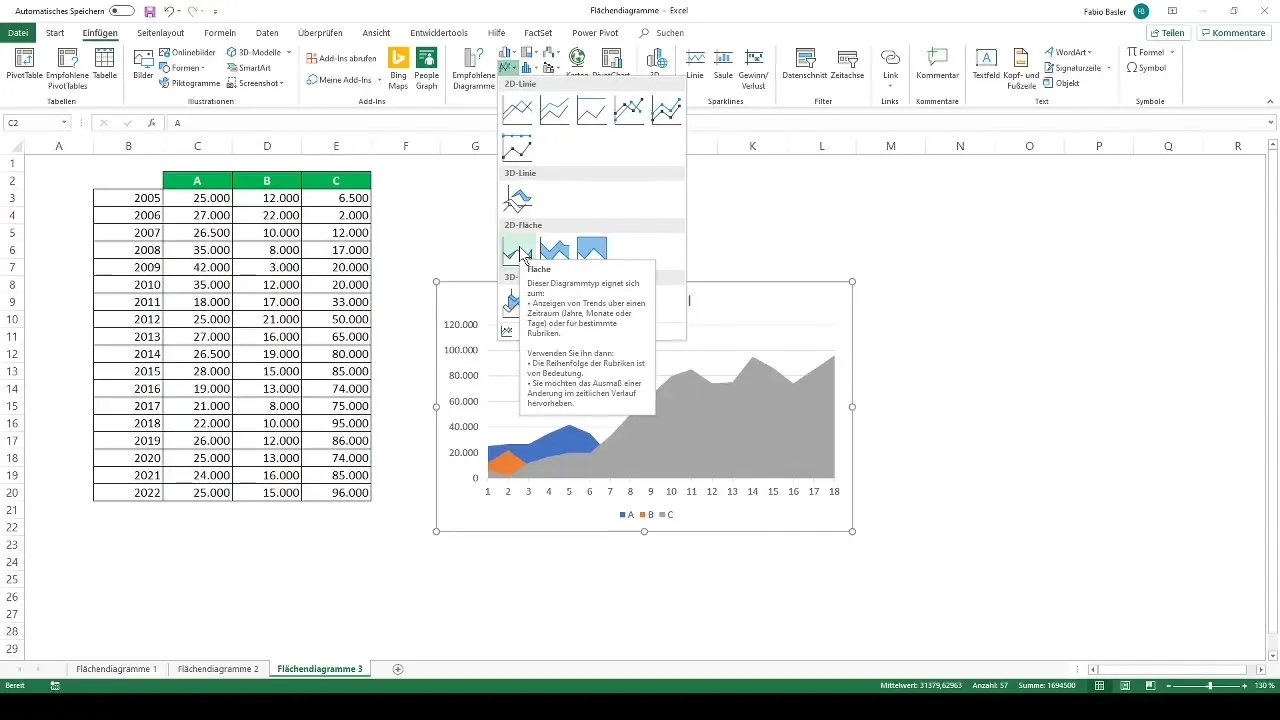Open the Flächendiagramme 1 sheet tab
Screen dimensions: 1280x720
point(117,668)
